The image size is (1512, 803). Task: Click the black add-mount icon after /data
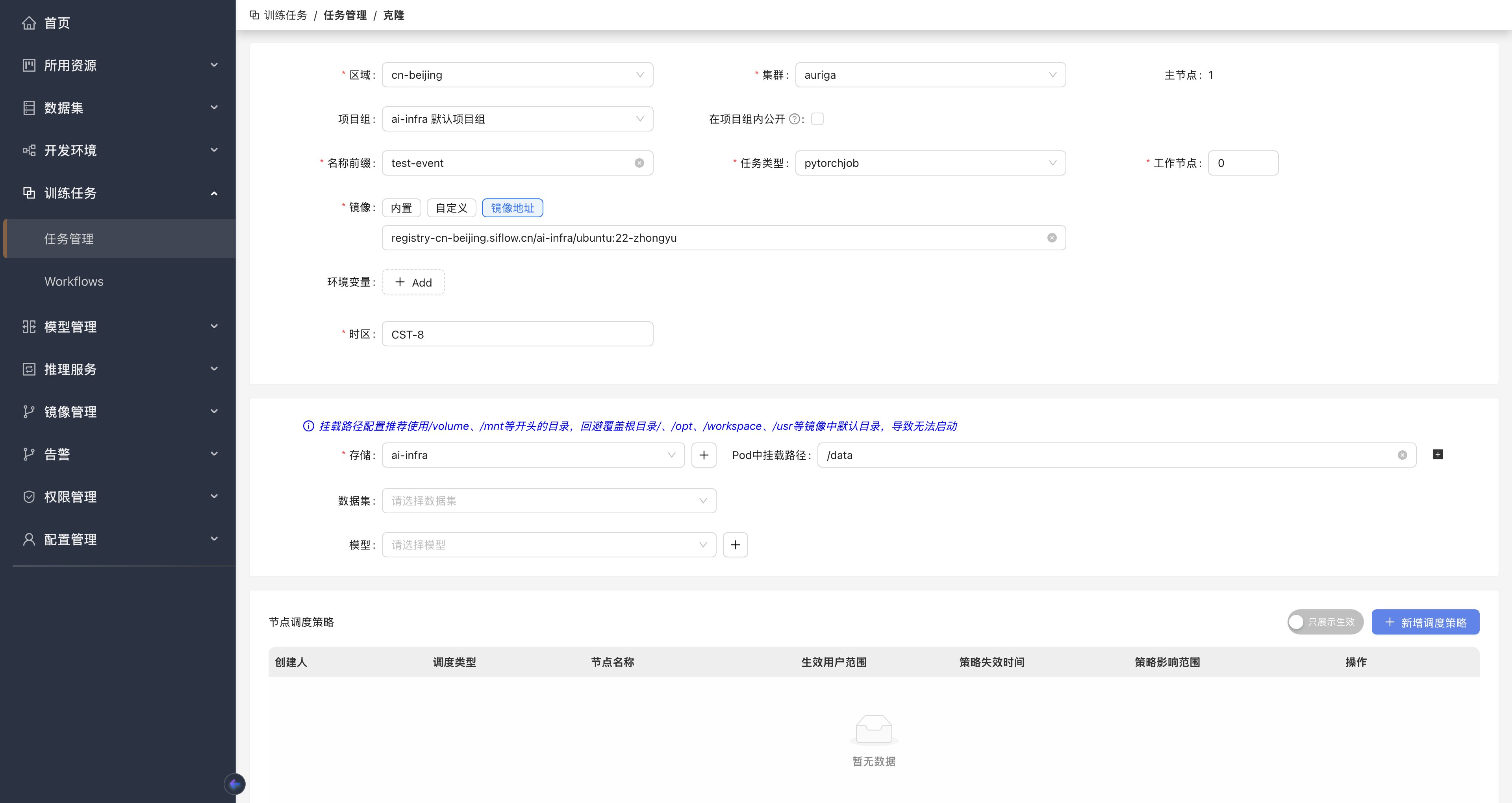pyautogui.click(x=1438, y=454)
